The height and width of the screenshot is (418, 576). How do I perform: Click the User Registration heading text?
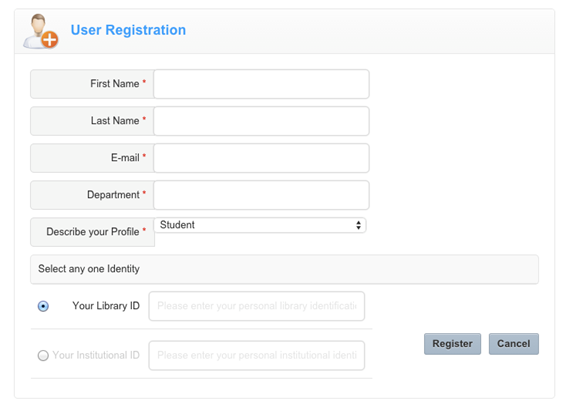point(128,30)
